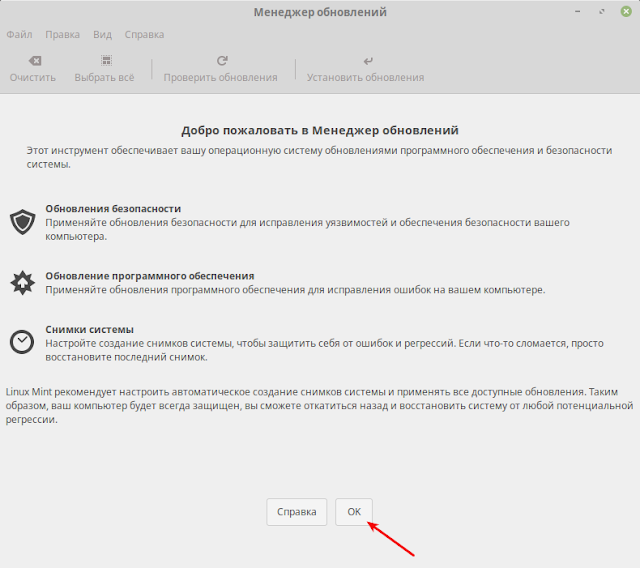Click the Очистить (Clear) toolbar icon
Image resolution: width=640 pixels, height=568 pixels.
[x=35, y=61]
